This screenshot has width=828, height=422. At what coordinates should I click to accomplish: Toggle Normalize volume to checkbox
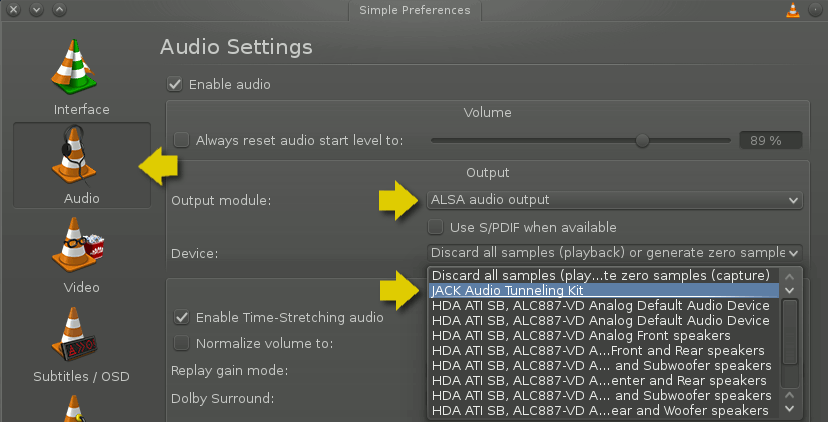pos(182,344)
